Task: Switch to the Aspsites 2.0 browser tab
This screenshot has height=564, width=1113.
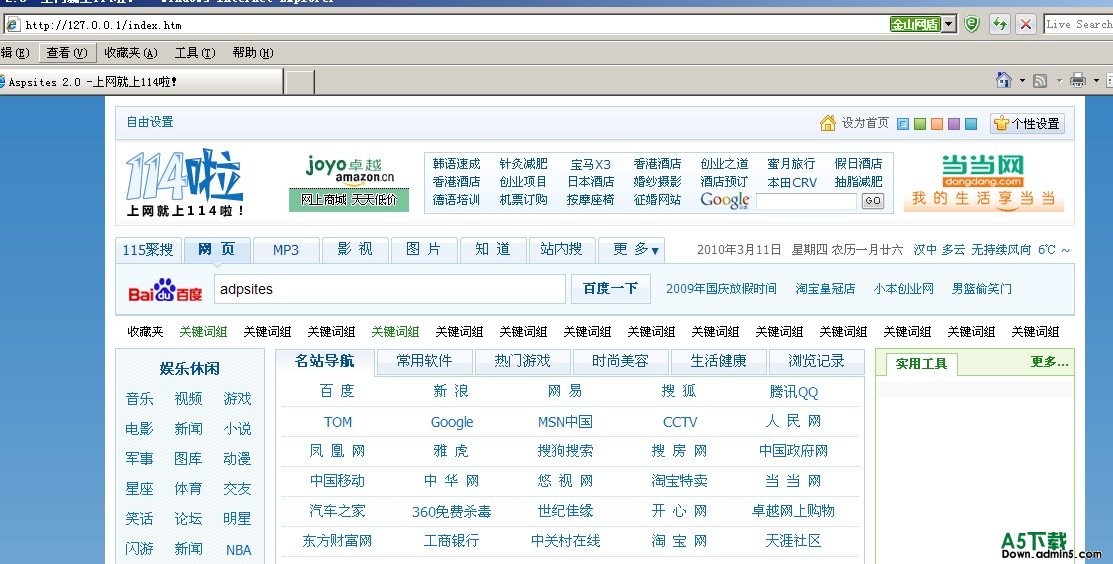Action: (x=141, y=82)
